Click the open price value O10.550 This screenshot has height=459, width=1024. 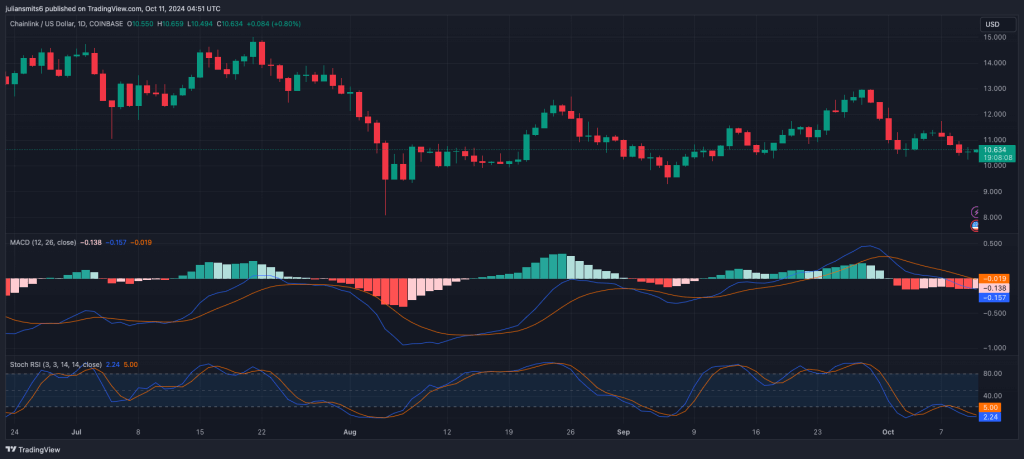click(139, 24)
